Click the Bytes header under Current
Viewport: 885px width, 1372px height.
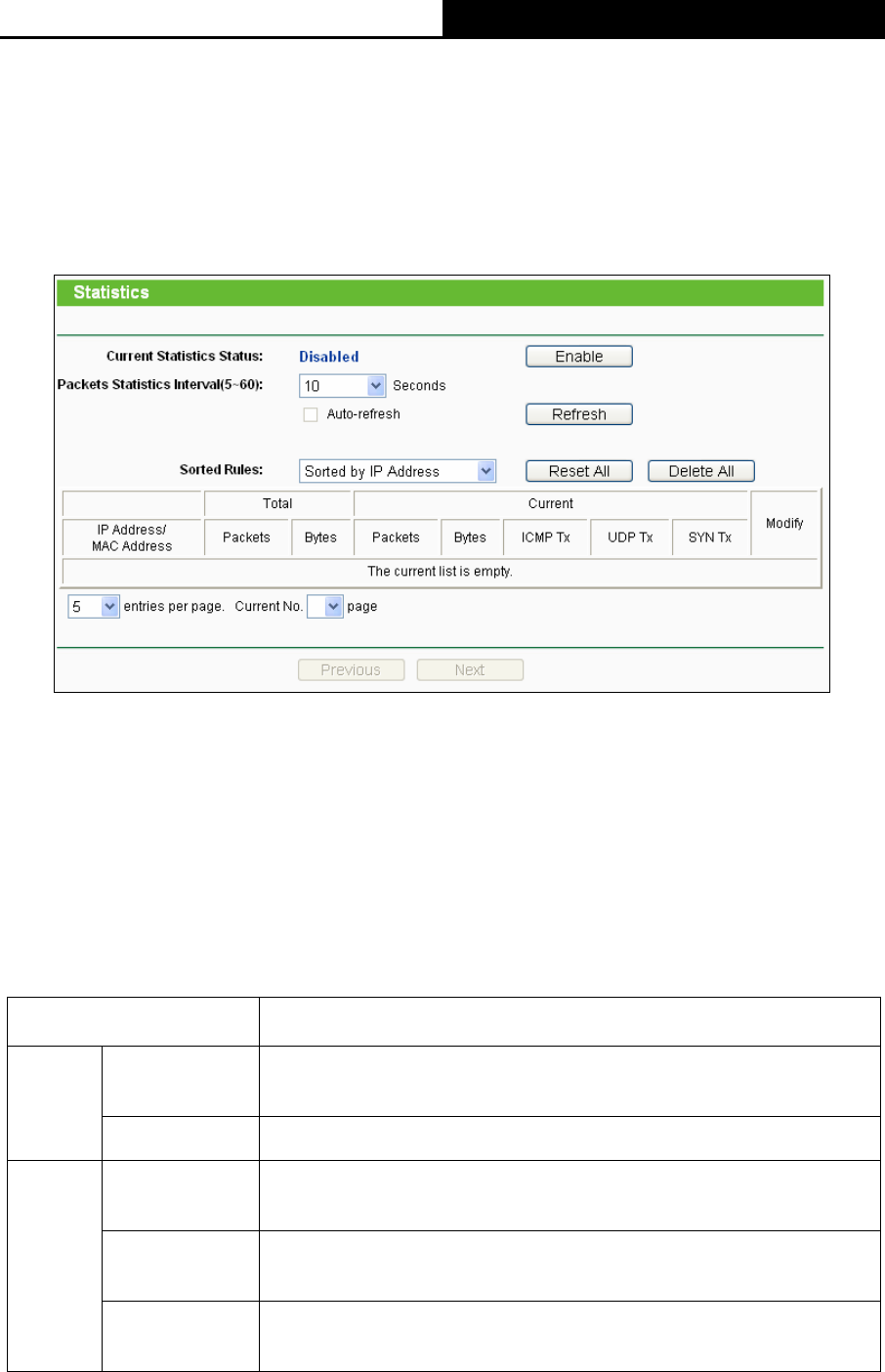[470, 537]
